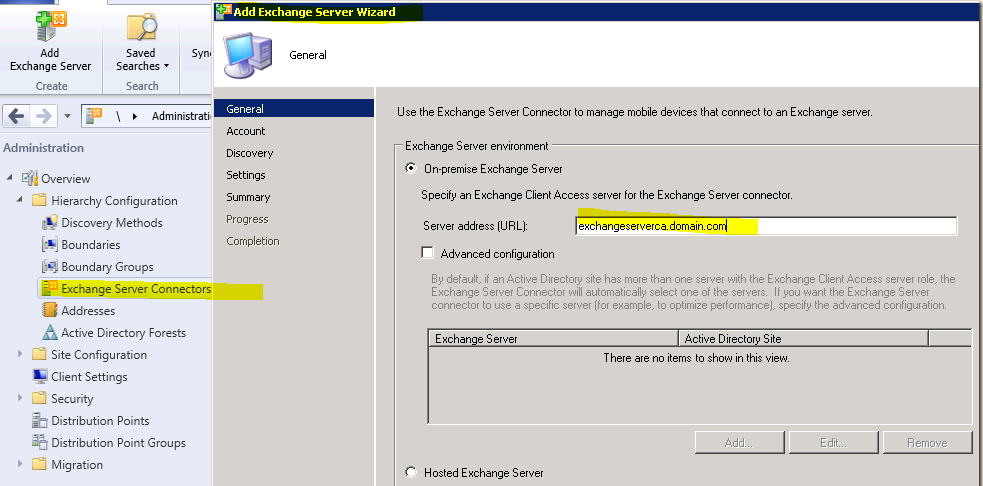This screenshot has width=983, height=486.
Task: Click the Add Exchange Server ribbon icon
Action: [51, 26]
